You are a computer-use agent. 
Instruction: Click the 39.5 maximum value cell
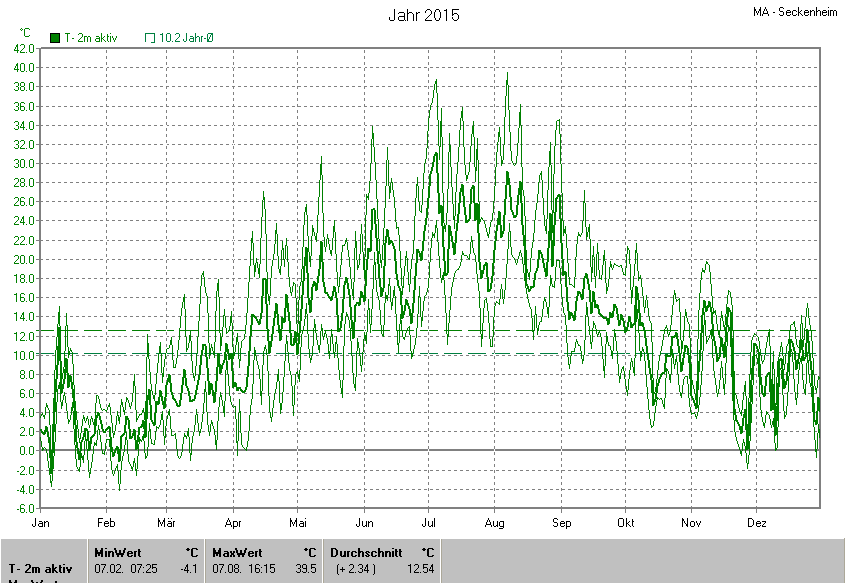[x=306, y=569]
